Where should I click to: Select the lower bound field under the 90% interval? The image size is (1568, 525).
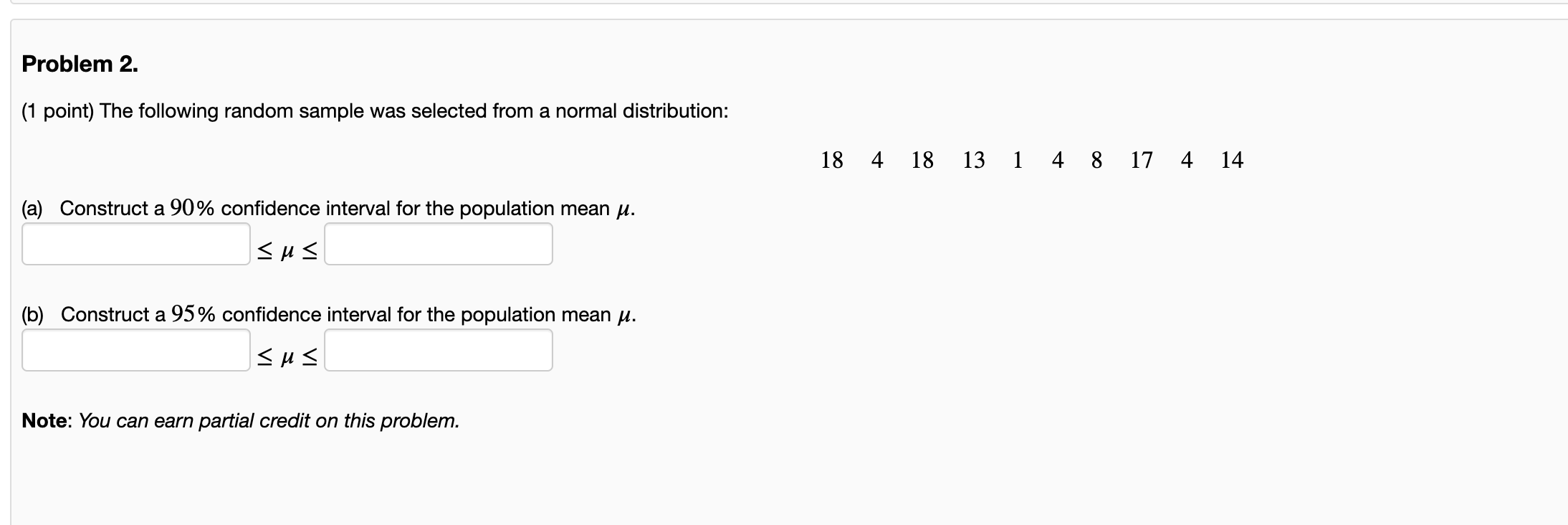click(135, 244)
